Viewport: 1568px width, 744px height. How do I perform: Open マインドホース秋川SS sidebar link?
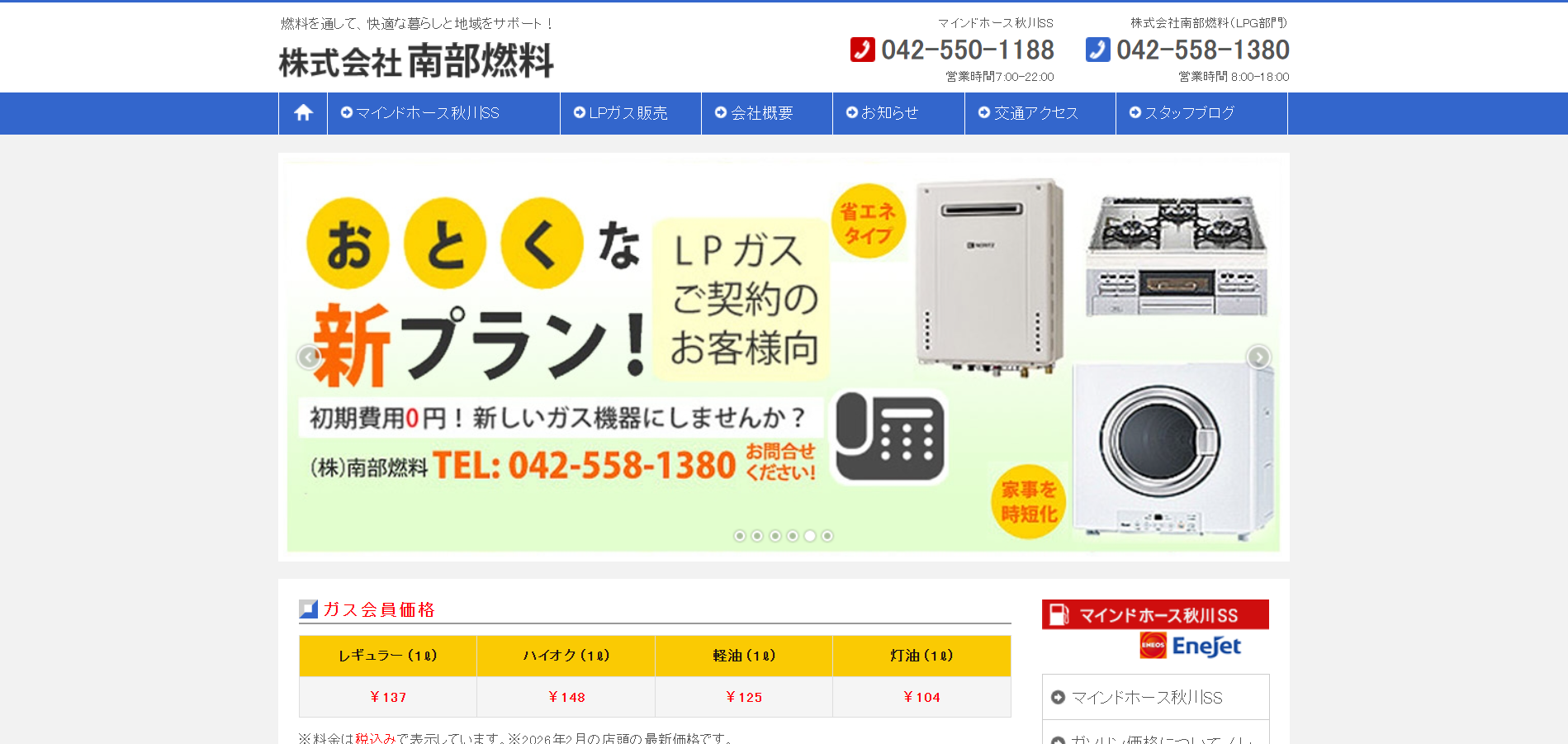[x=1155, y=698]
